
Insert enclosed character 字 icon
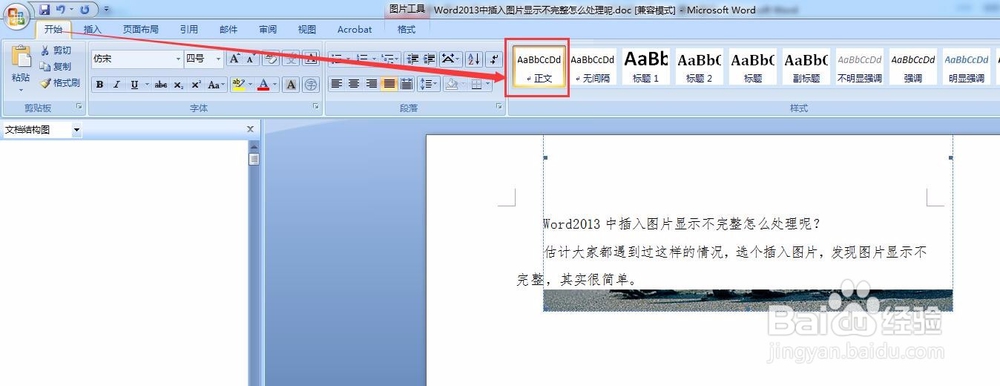[x=311, y=85]
